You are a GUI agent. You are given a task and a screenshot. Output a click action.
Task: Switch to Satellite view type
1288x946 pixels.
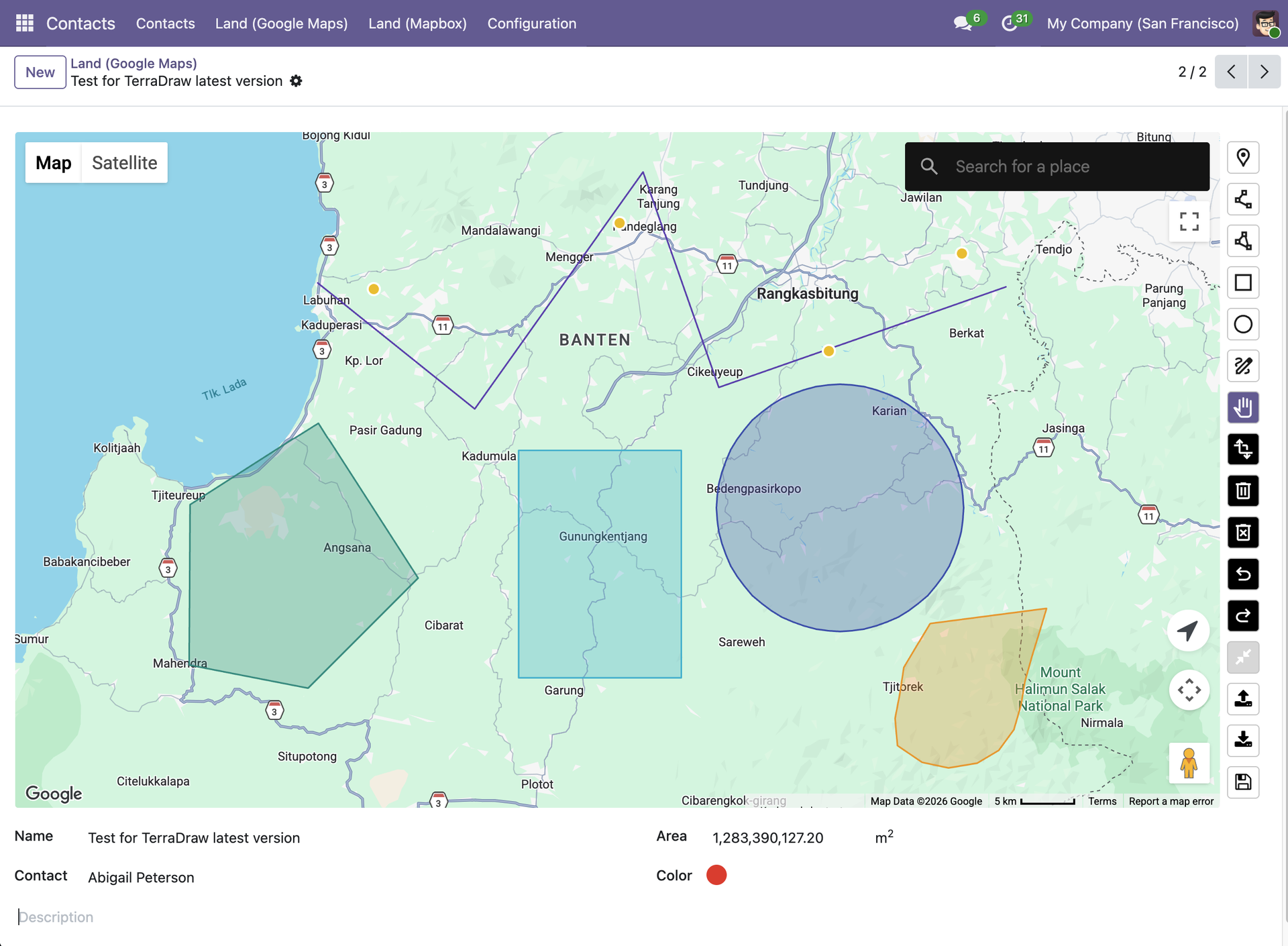pyautogui.click(x=125, y=163)
